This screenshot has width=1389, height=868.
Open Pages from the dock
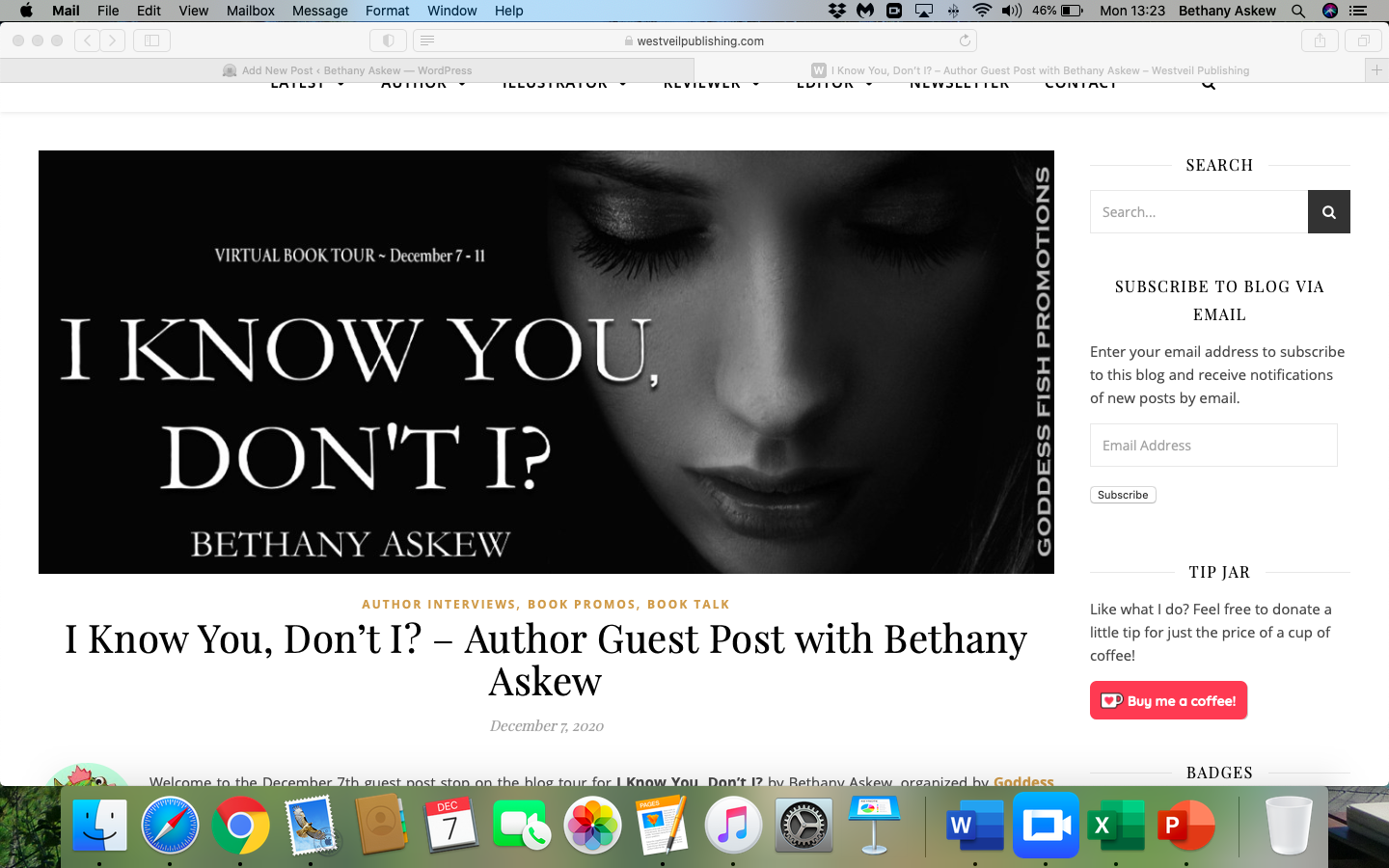click(663, 826)
